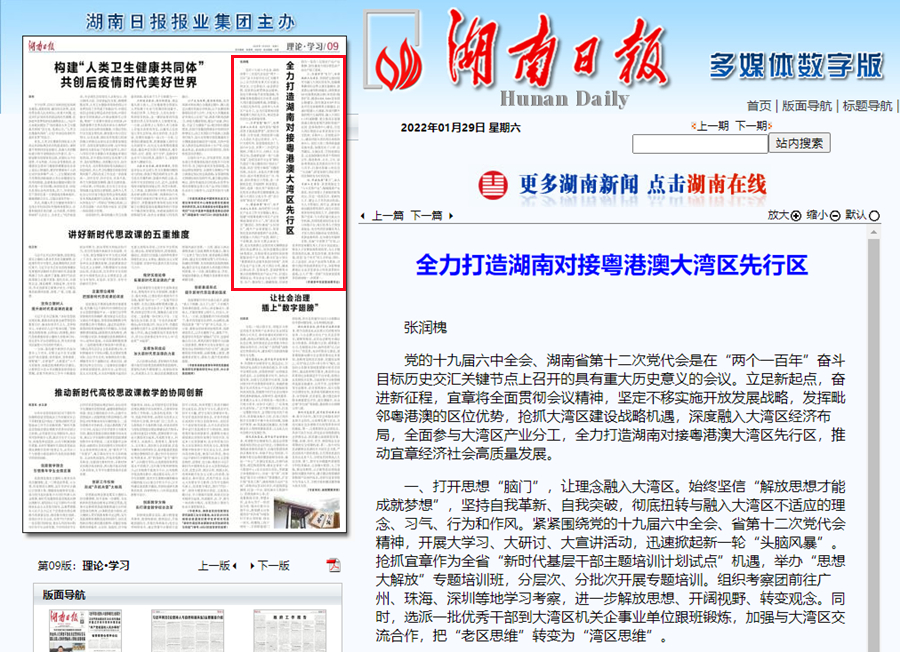Click the paragraph beginning 一、打开思想"脑门"
The width and height of the screenshot is (900, 652).
[611, 561]
